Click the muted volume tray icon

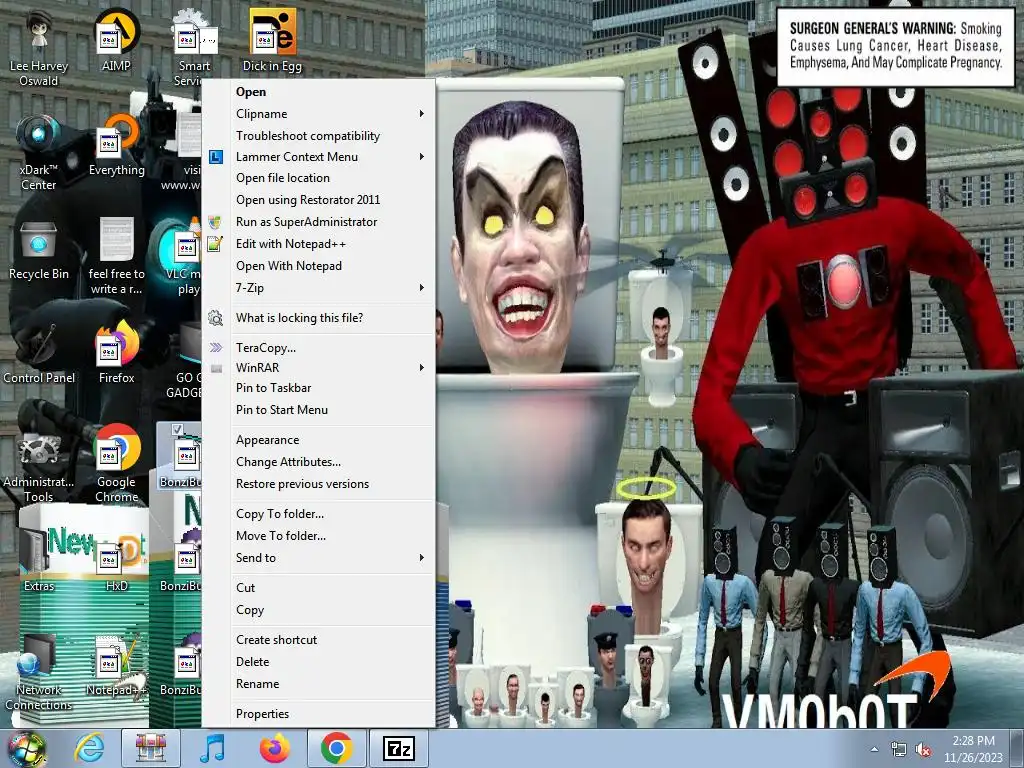click(x=923, y=750)
